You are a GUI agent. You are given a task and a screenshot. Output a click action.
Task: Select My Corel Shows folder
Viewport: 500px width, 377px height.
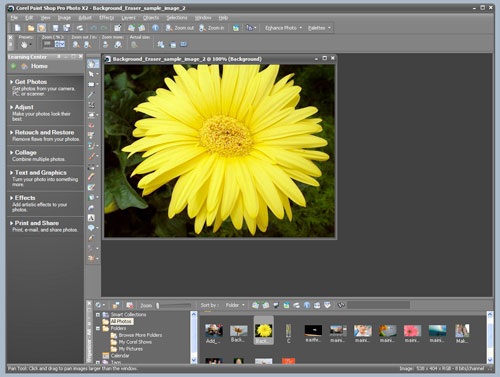tap(135, 342)
